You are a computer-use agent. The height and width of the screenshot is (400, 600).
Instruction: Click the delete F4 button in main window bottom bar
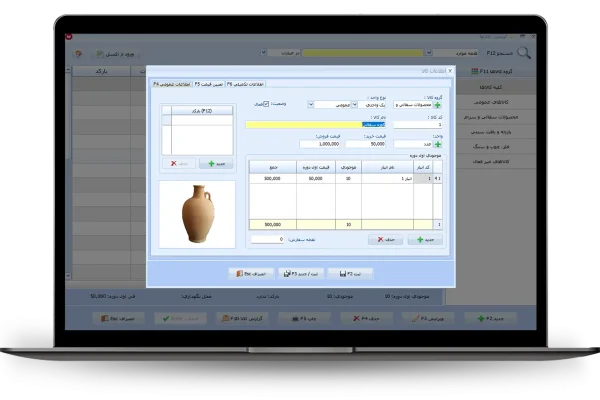(366, 318)
